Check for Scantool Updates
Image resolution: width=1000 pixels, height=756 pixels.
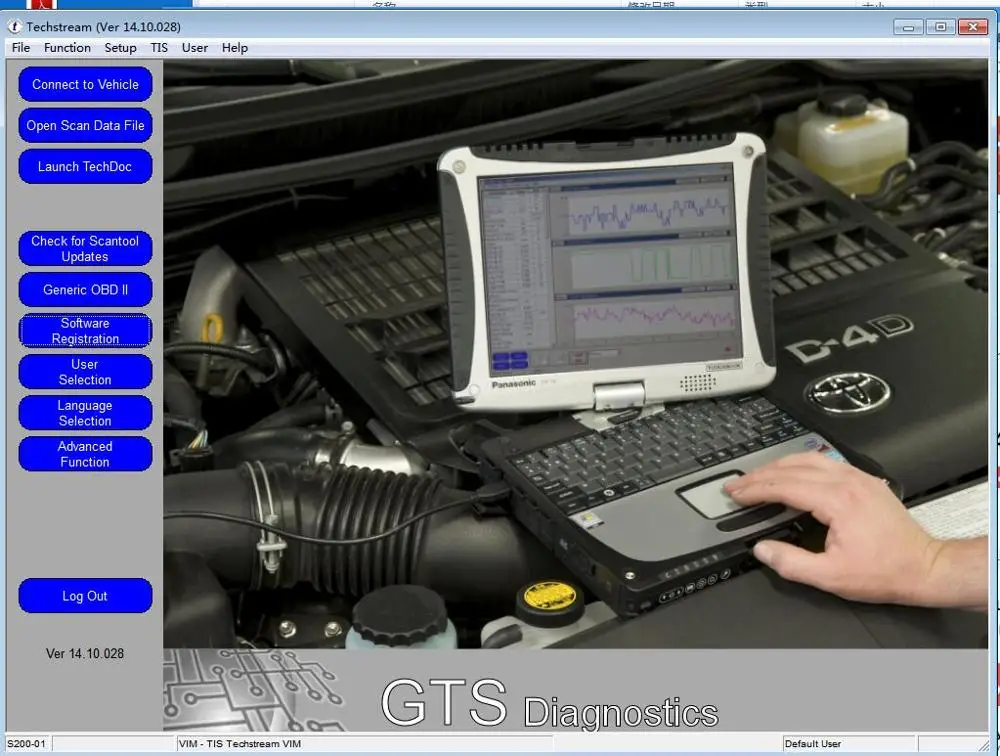[85, 248]
